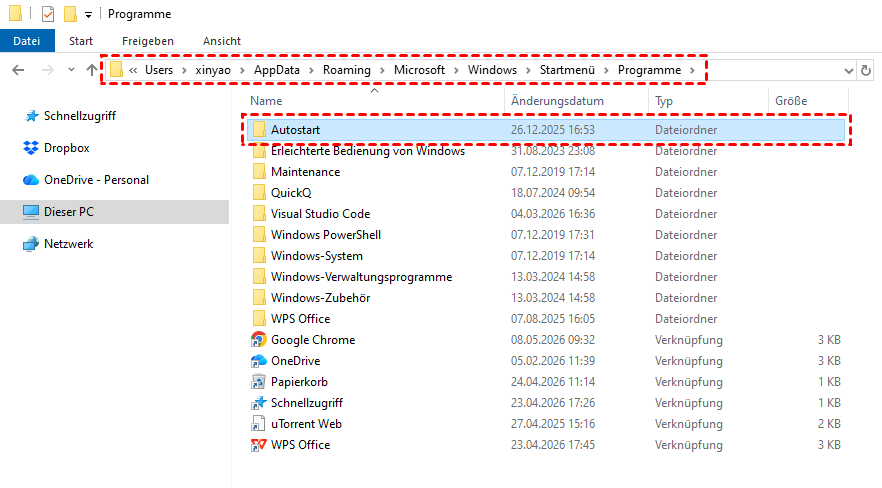Expand the chevron after Programme in path
Screen dimensions: 882x488
[x=692, y=70]
